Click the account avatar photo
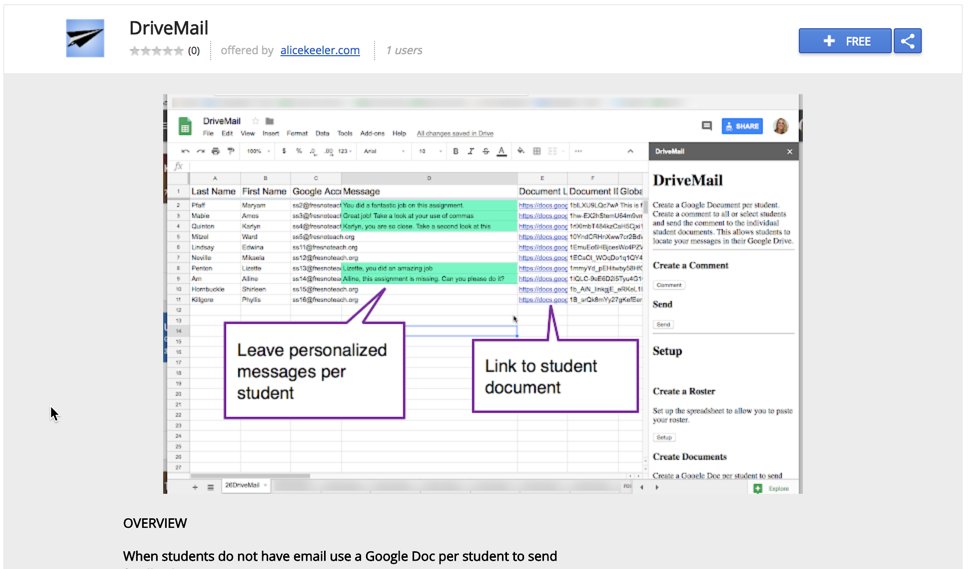 [x=781, y=126]
